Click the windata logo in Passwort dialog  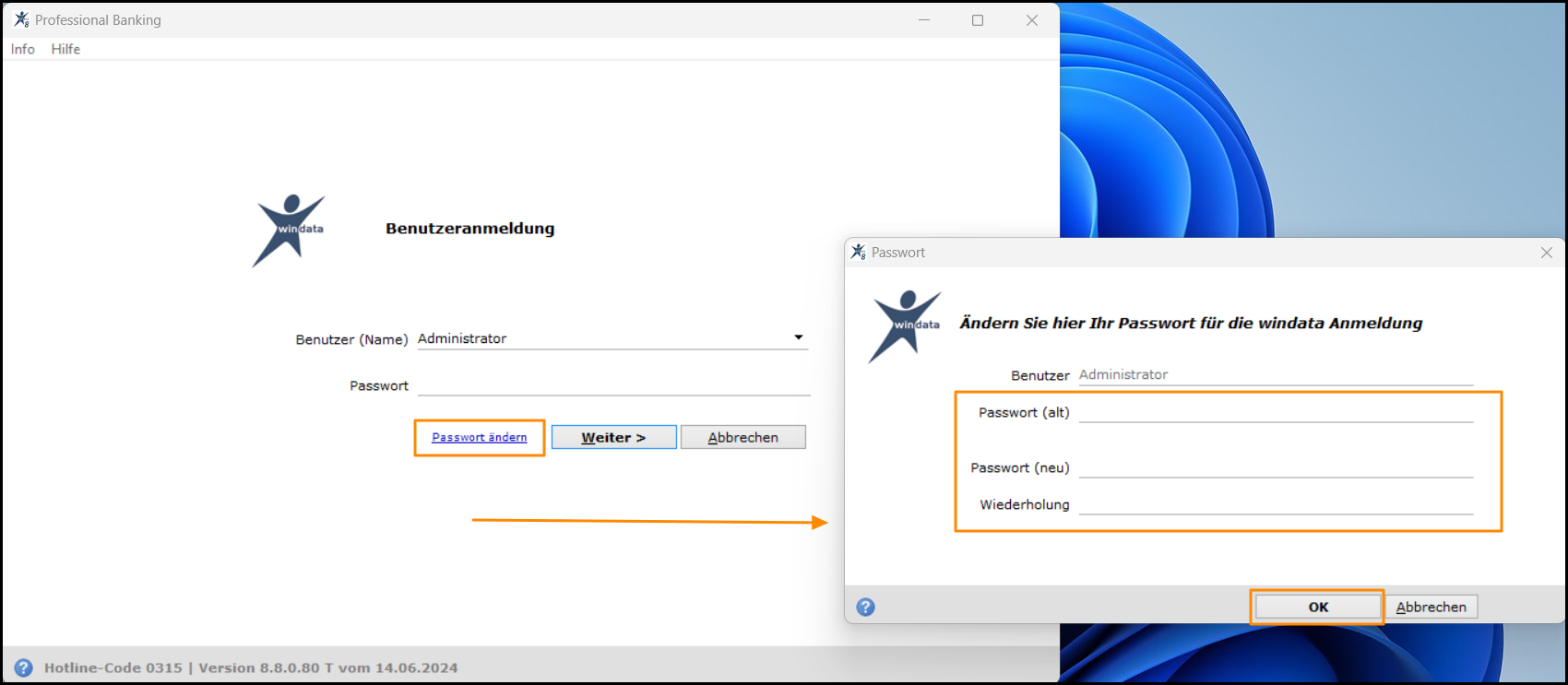point(905,326)
